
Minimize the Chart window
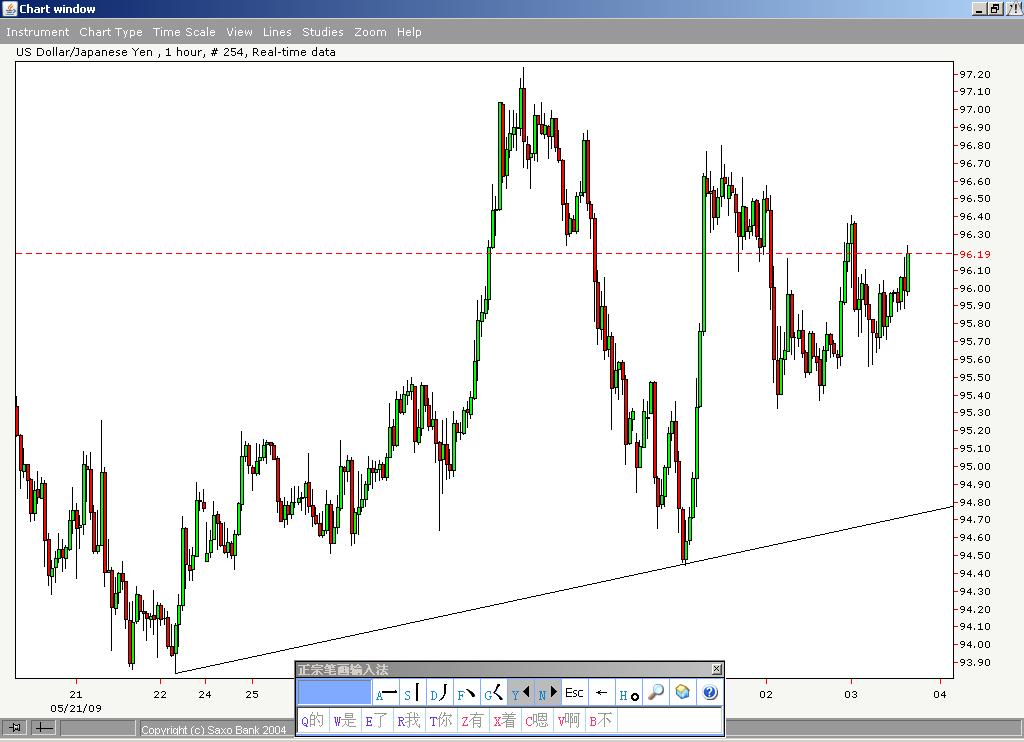click(x=979, y=8)
